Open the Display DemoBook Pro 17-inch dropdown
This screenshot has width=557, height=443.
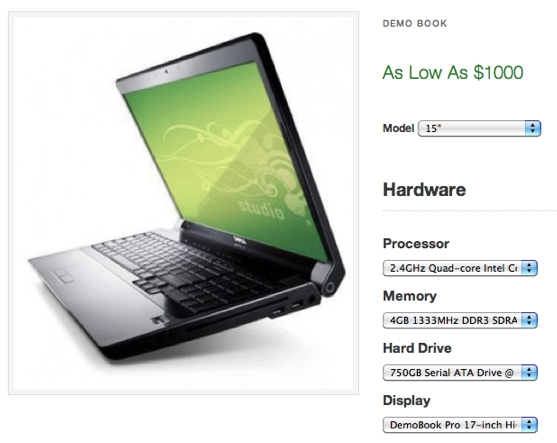click(x=460, y=425)
